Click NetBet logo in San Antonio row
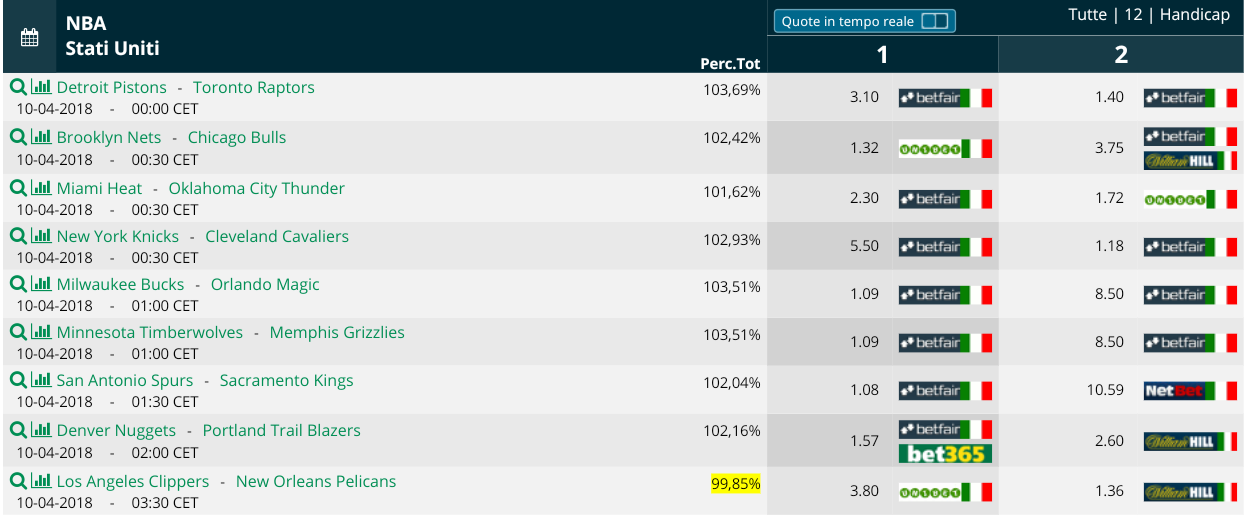 (1191, 391)
